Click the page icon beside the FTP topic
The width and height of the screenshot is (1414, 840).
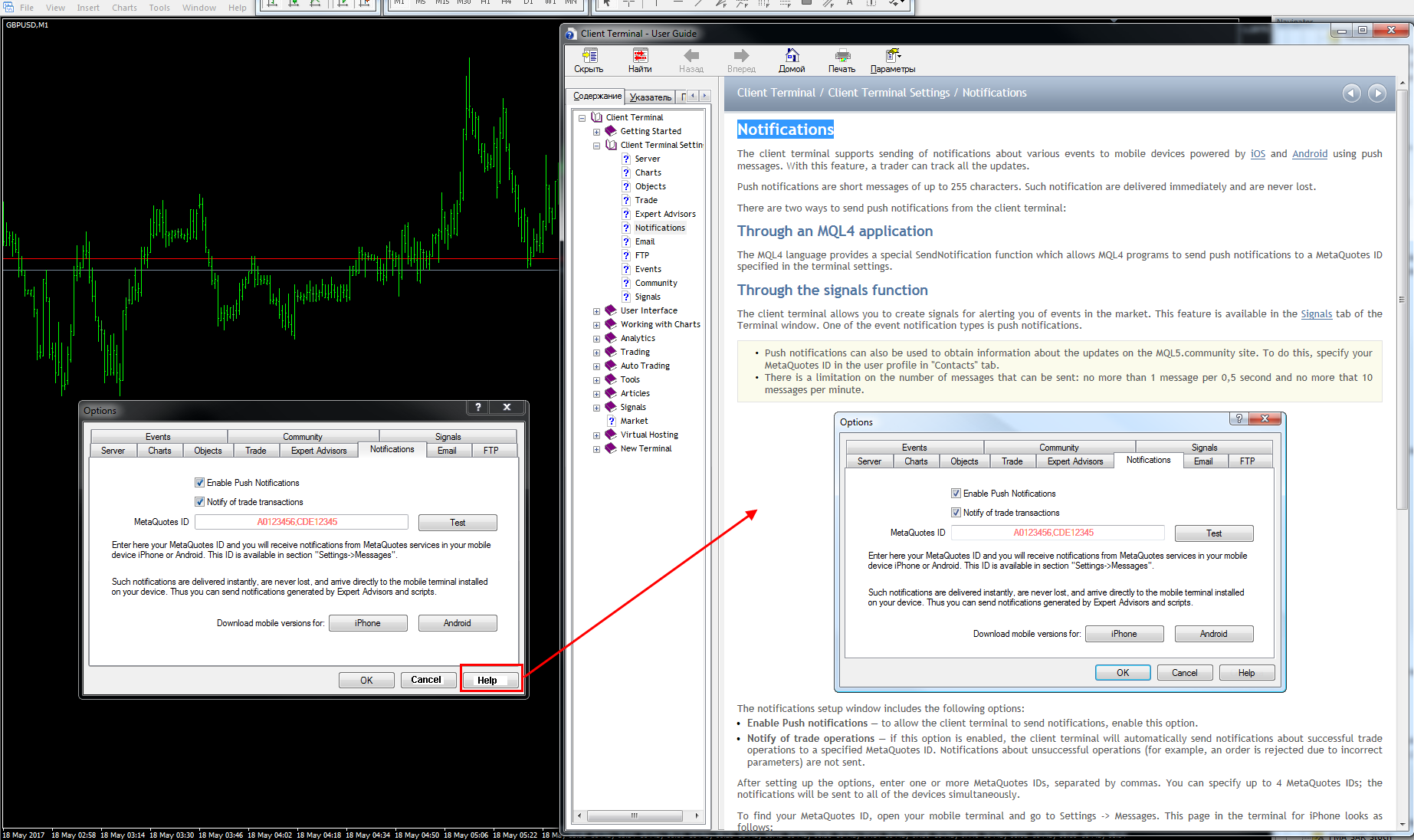click(x=626, y=255)
